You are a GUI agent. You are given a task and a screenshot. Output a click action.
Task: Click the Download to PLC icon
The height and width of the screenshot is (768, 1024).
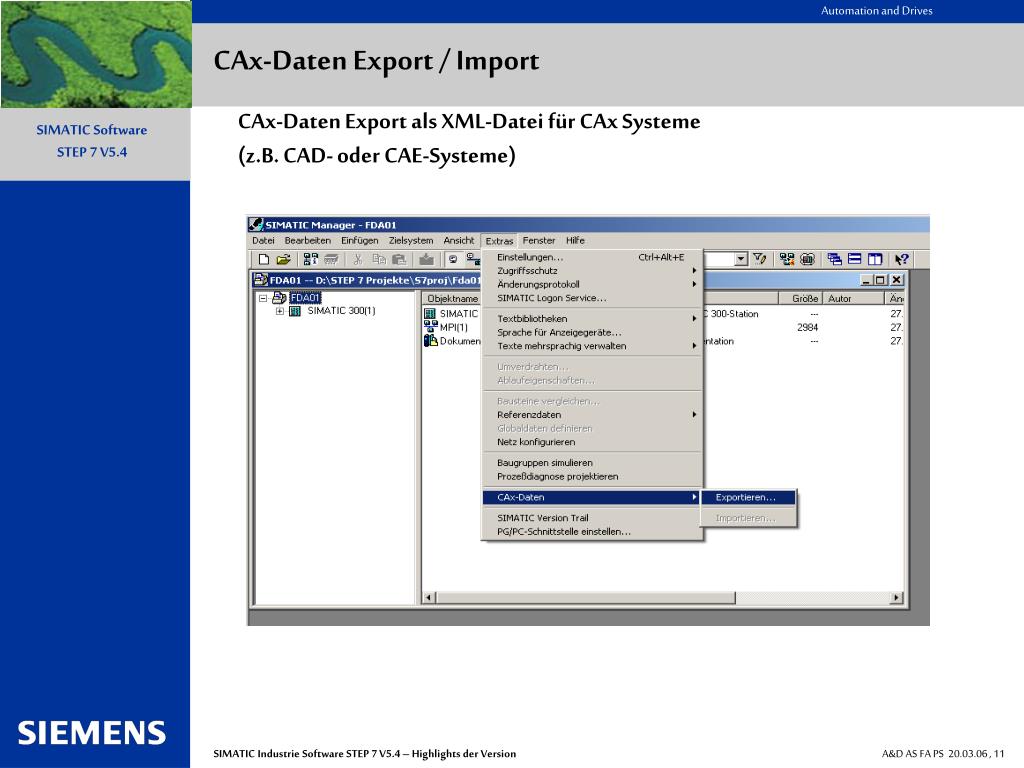(426, 259)
